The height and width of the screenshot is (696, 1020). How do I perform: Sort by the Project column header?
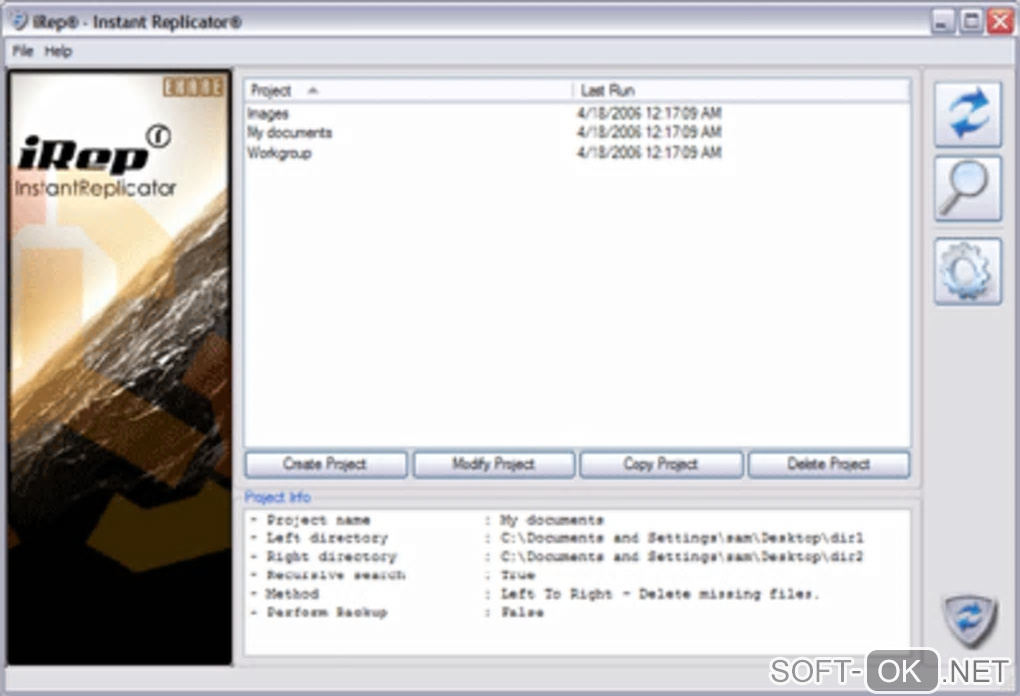[409, 90]
